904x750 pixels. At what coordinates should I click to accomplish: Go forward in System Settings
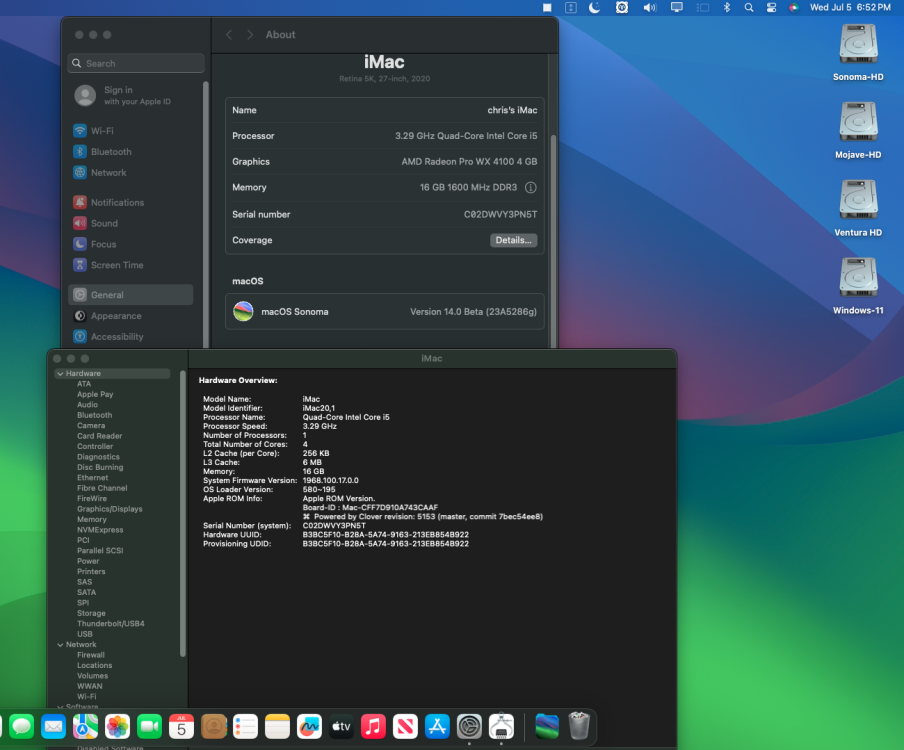[250, 35]
